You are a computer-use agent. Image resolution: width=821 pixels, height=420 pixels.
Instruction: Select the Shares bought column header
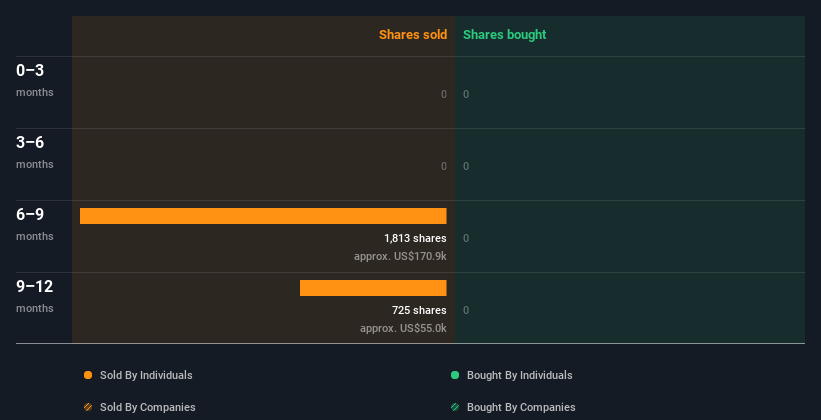[505, 35]
